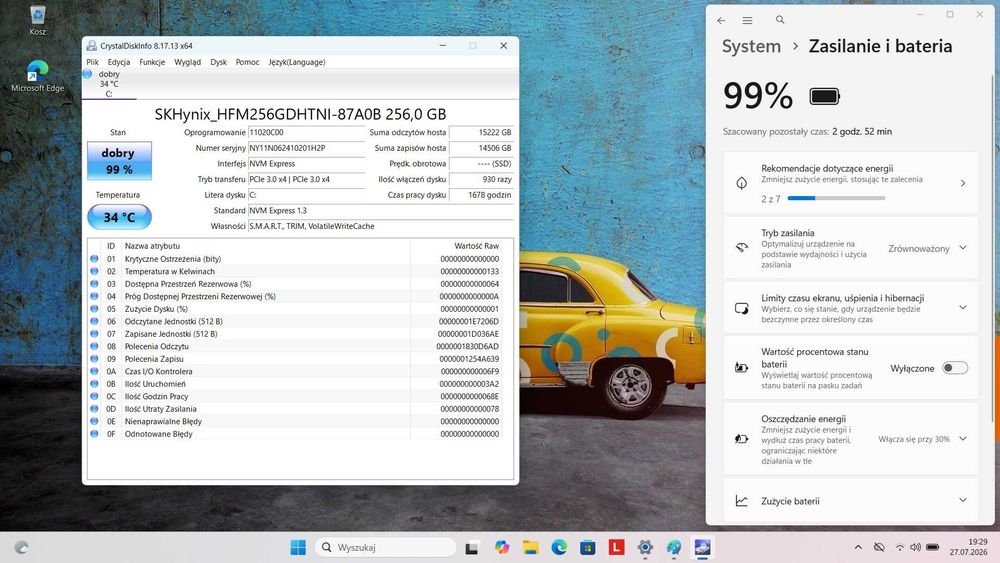Click the 2 z 7 recommendations progress bar
Screen dimensions: 1000x563
pyautogui.click(x=836, y=198)
